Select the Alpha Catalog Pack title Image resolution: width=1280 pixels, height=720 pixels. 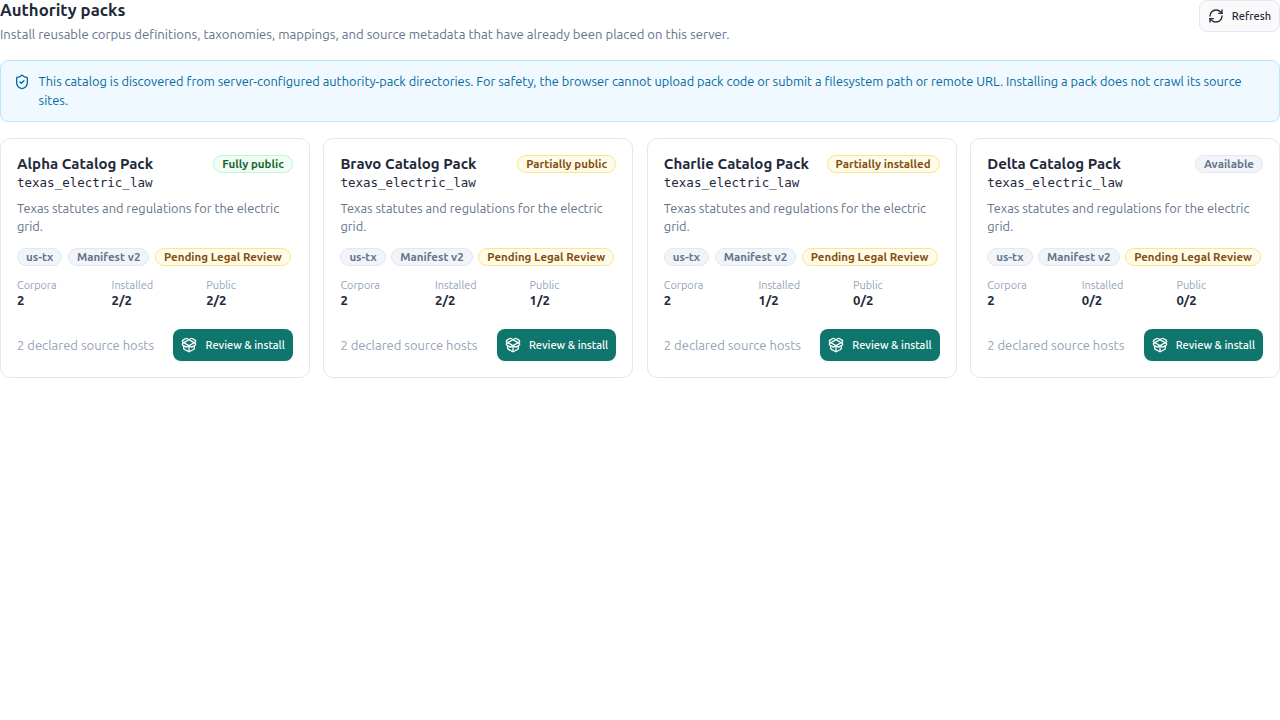click(85, 164)
